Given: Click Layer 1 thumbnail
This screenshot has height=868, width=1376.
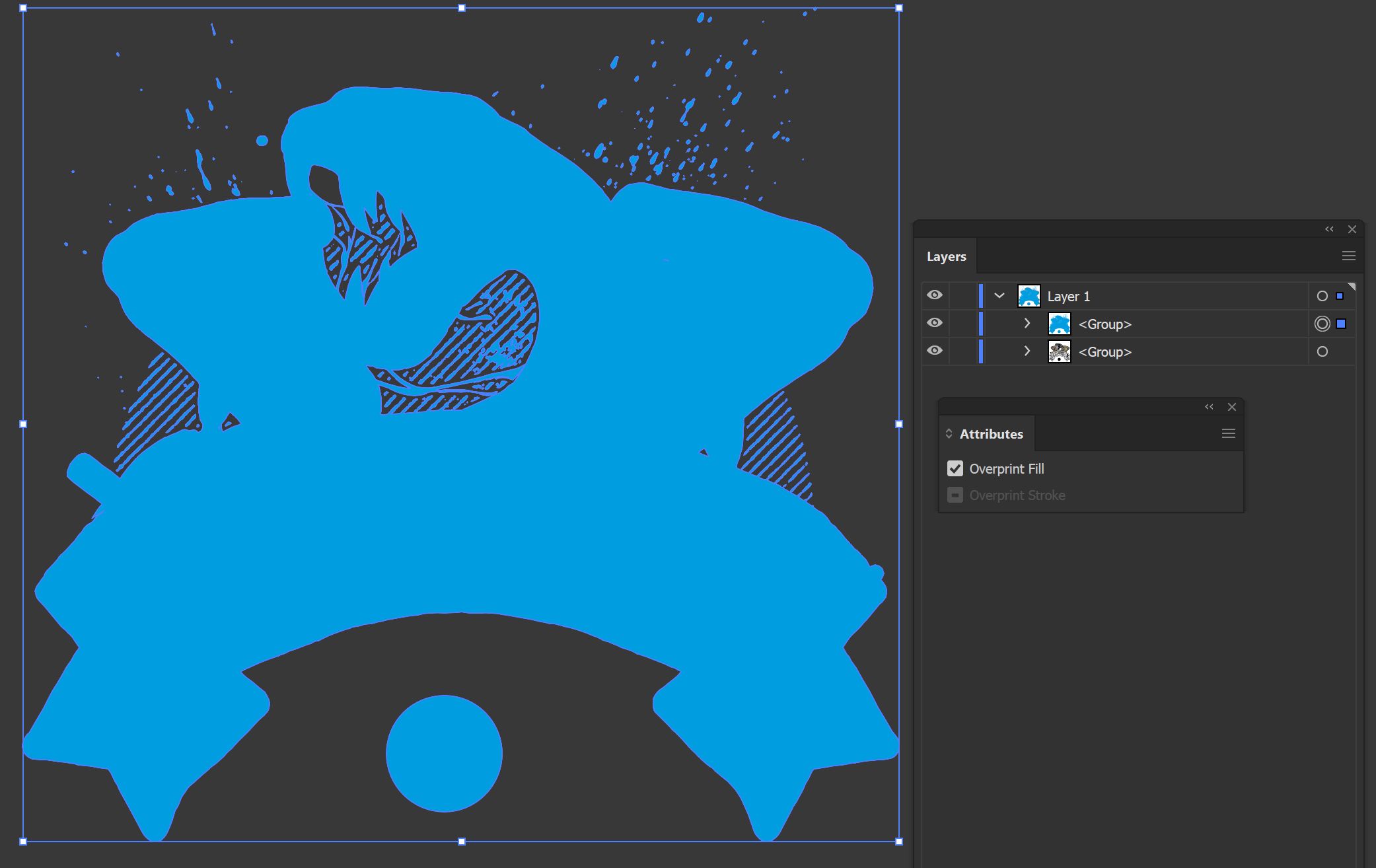Looking at the screenshot, I should (1029, 296).
